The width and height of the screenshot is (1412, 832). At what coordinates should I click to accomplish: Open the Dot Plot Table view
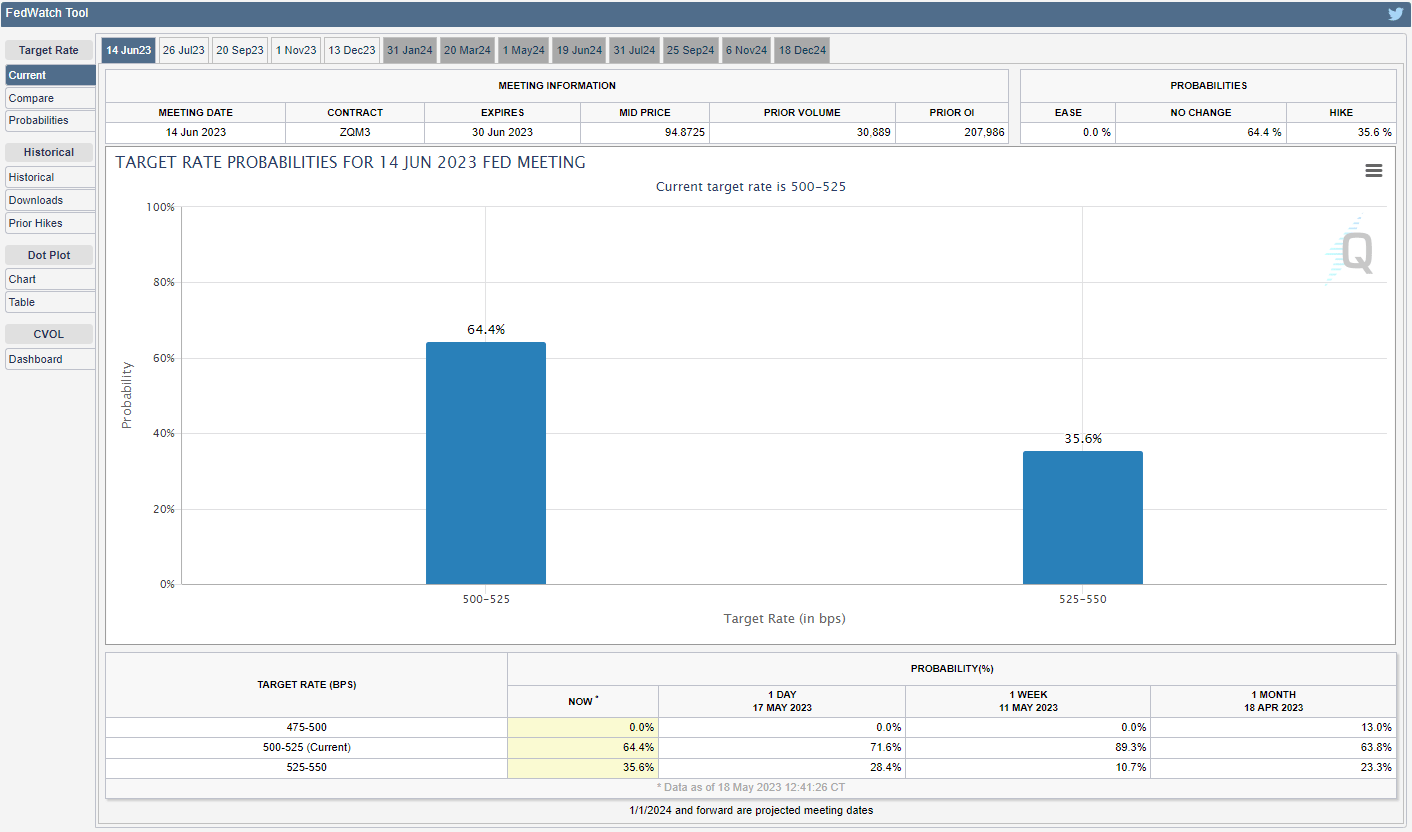click(x=50, y=302)
